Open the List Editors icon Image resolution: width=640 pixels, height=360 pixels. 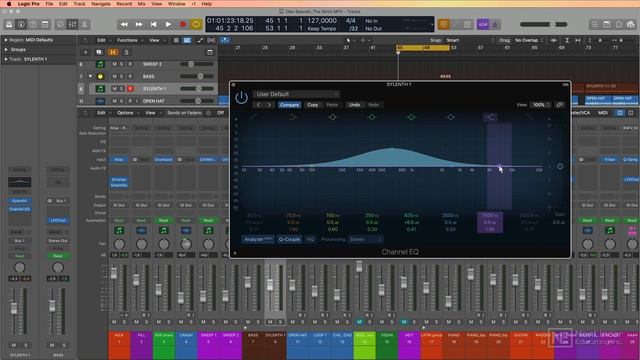(595, 24)
